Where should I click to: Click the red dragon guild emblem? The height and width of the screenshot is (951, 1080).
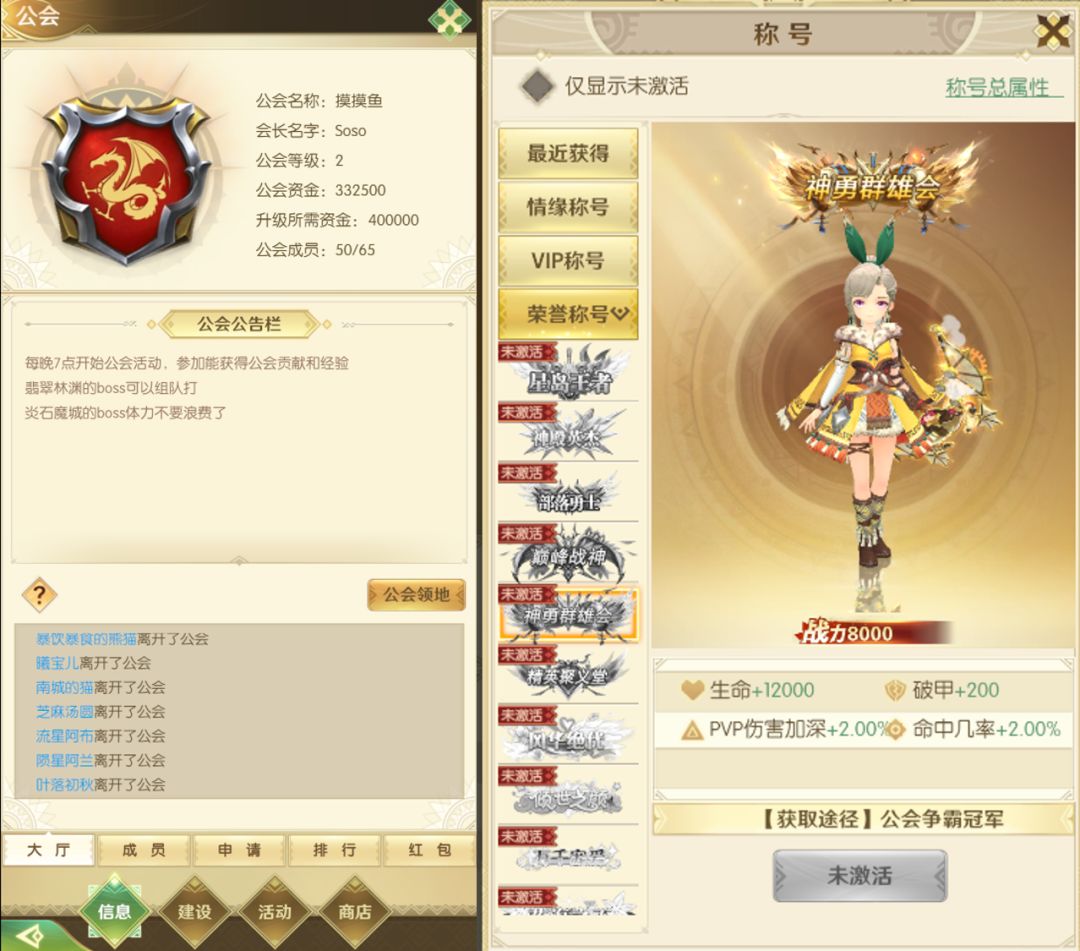pos(126,182)
